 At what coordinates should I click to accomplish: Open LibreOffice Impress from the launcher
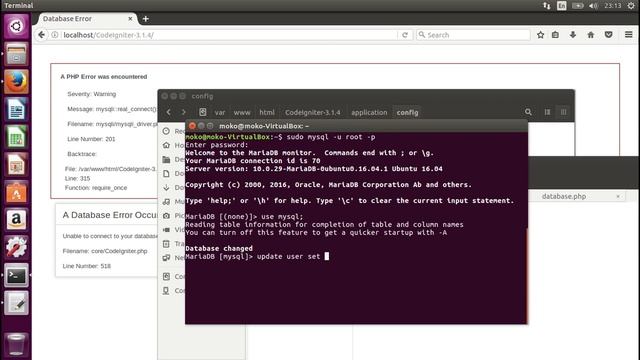click(16, 164)
